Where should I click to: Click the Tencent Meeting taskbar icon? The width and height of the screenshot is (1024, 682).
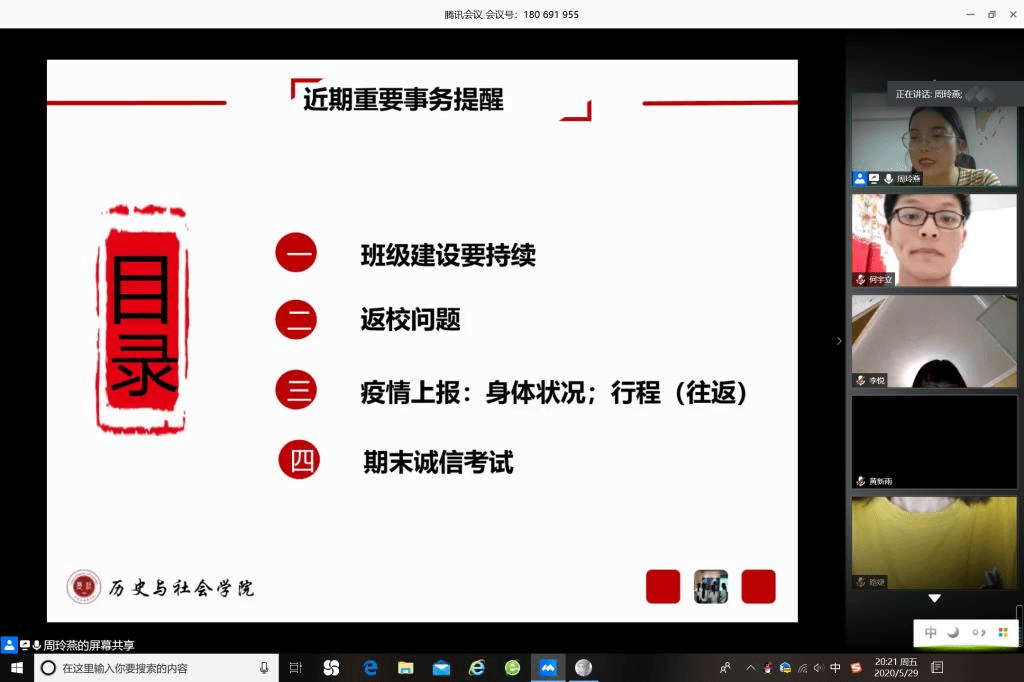(x=547, y=668)
